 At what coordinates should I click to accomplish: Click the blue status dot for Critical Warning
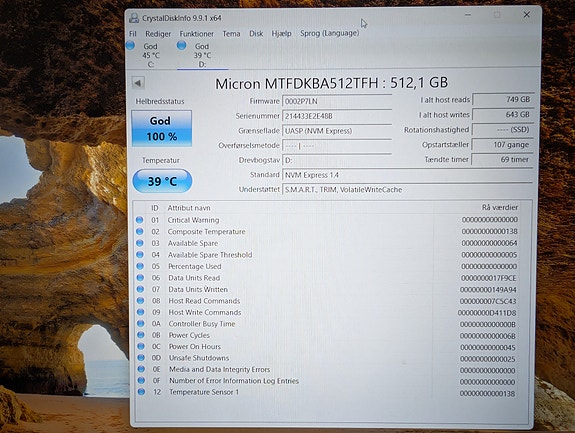pos(139,220)
